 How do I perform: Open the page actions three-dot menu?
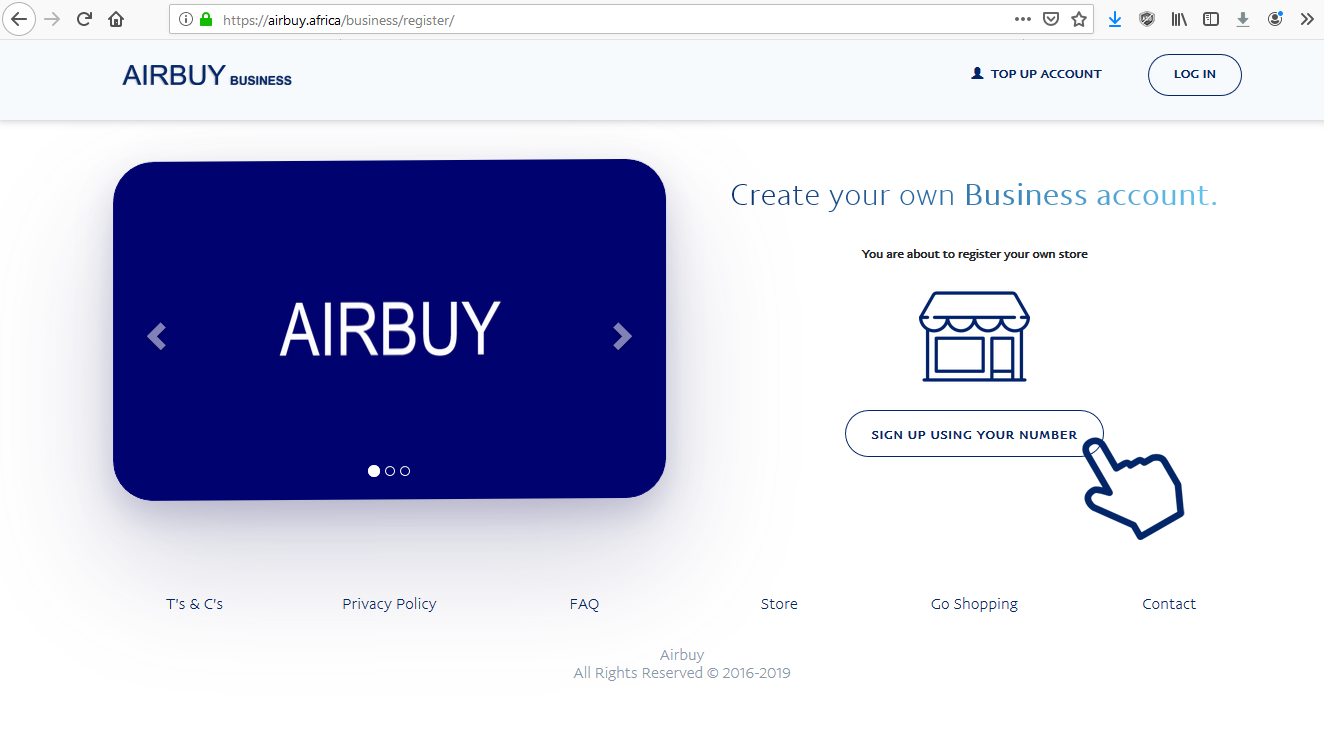click(1022, 19)
